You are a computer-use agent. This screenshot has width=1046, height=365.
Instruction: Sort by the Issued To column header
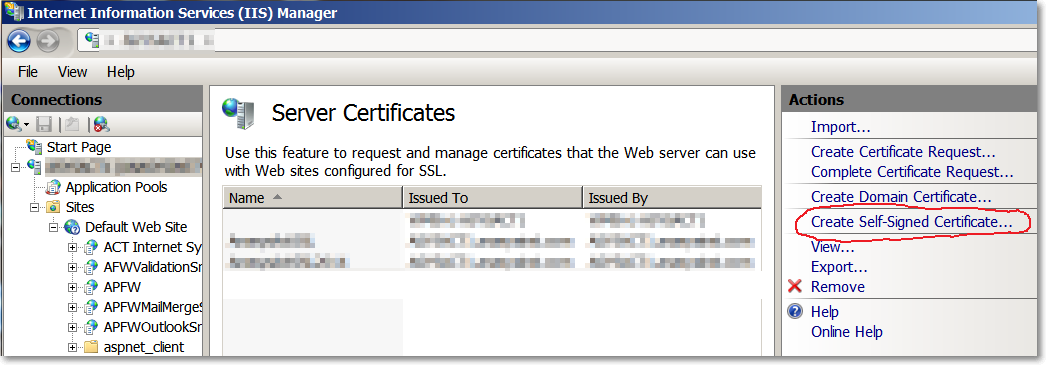click(492, 198)
